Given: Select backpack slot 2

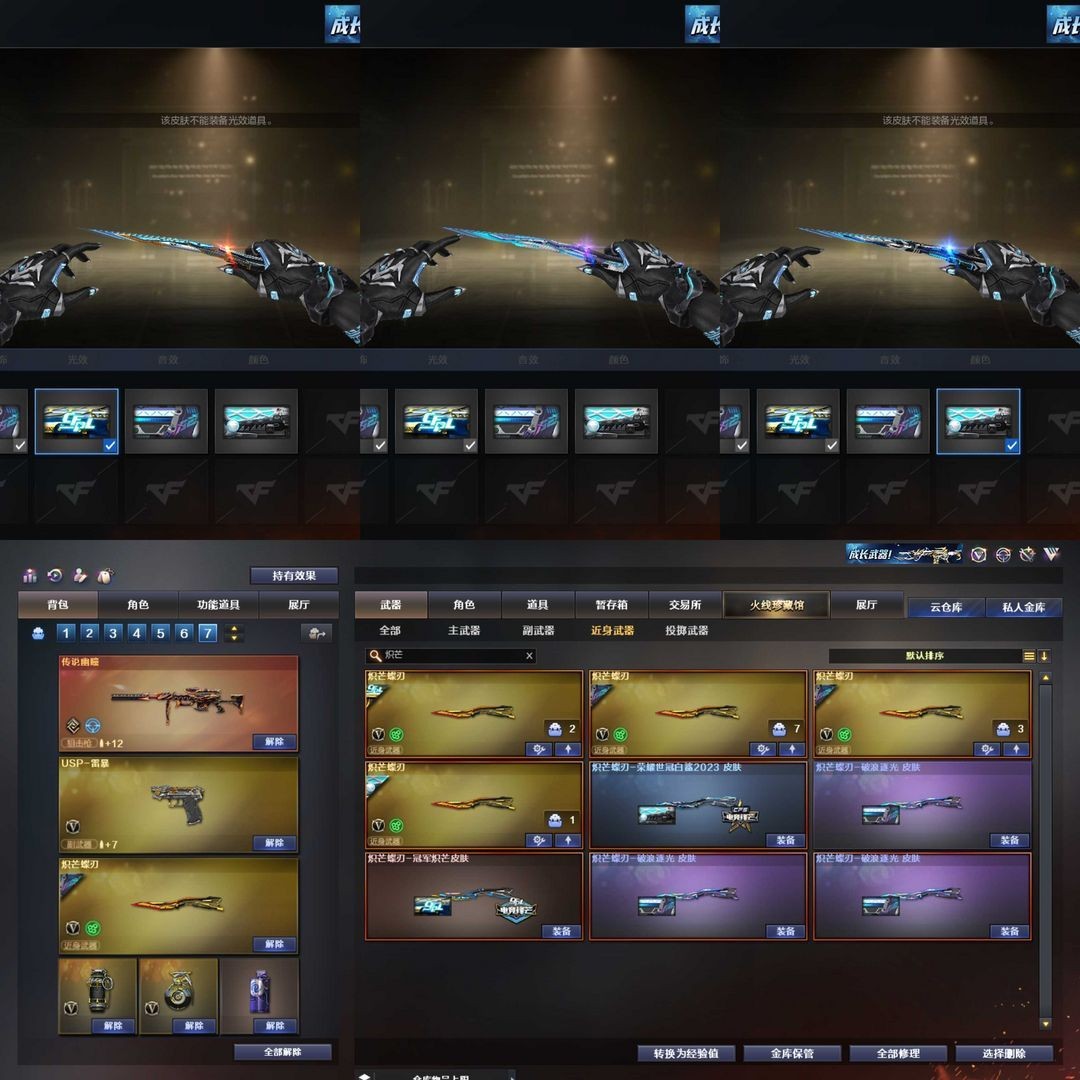Looking at the screenshot, I should click(90, 633).
